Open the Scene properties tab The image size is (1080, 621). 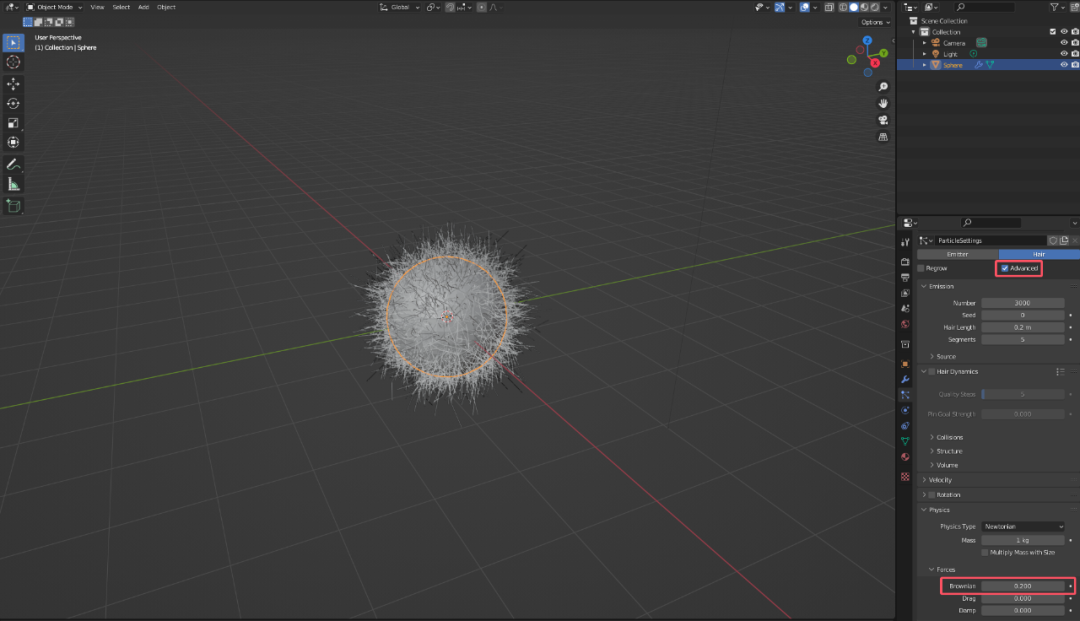click(905, 308)
